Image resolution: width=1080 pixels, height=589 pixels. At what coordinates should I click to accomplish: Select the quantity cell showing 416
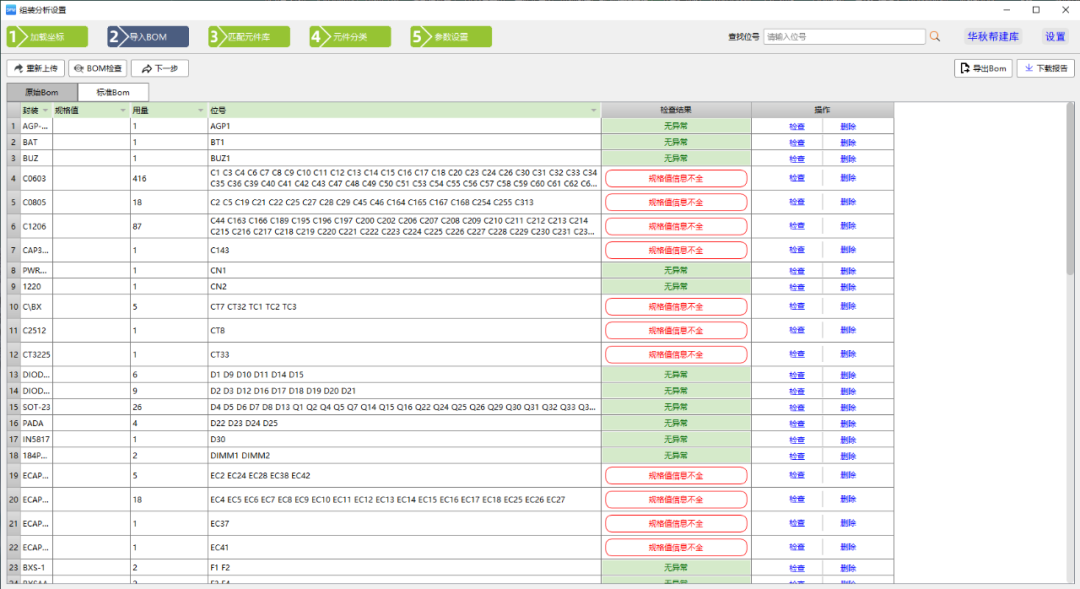(x=169, y=178)
